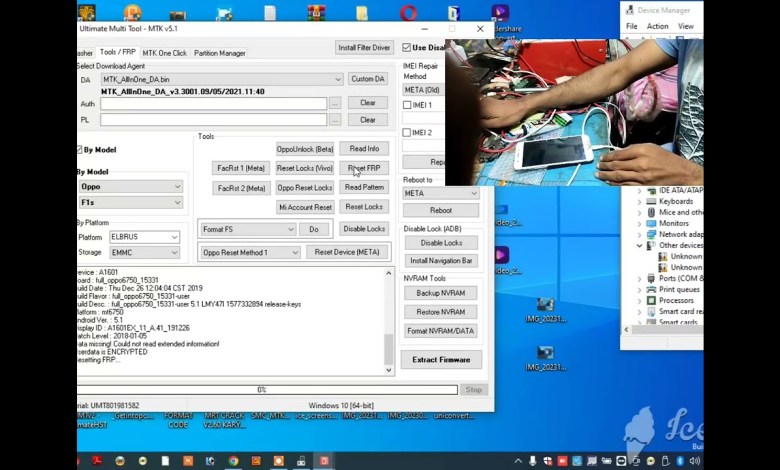Viewport: 780px width, 470px height.
Task: Click the log output vertical scrollbar
Action: click(x=389, y=321)
